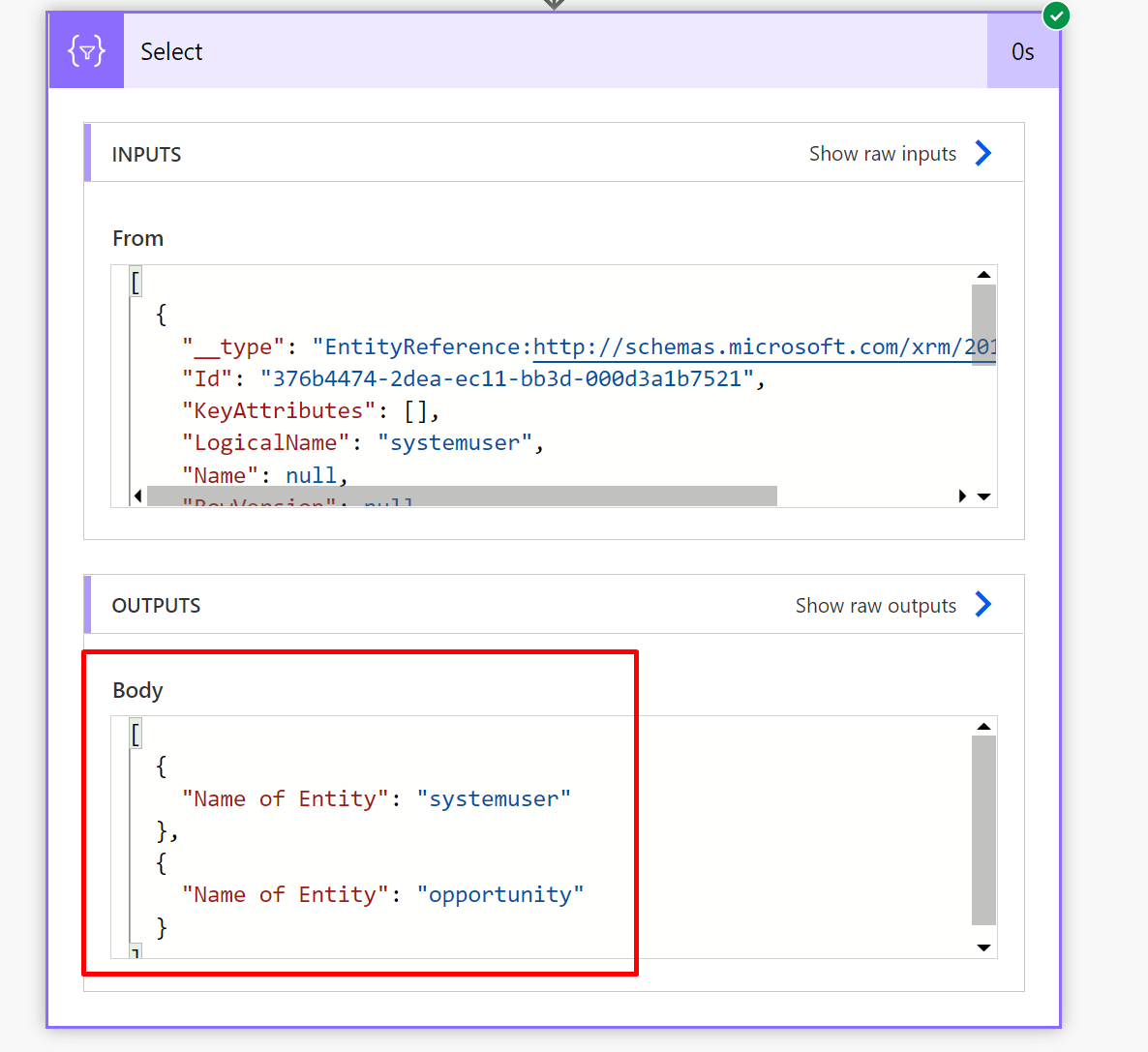Click the Id value 376b4474 GUID
The image size is (1148, 1052).
click(x=506, y=378)
